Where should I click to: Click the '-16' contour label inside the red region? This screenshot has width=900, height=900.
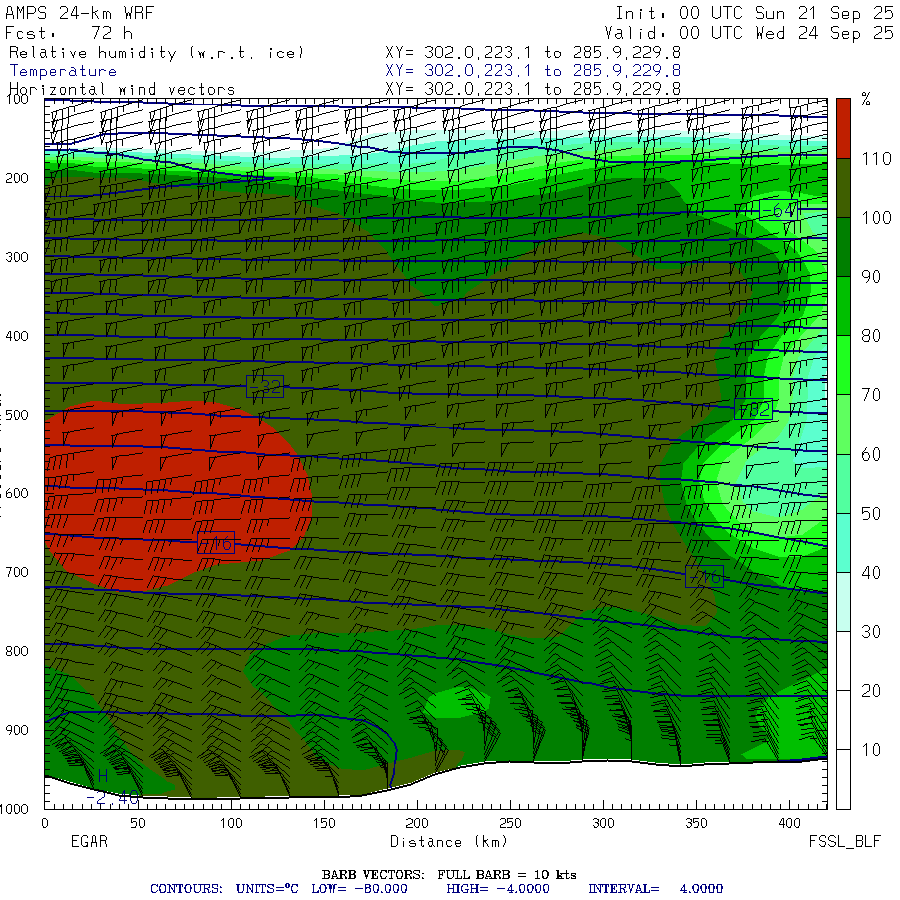tap(216, 543)
